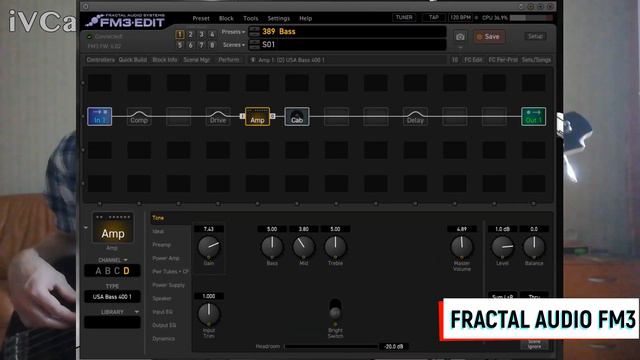Select scene button 5
Screen dimensions: 640x360
tap(180, 45)
